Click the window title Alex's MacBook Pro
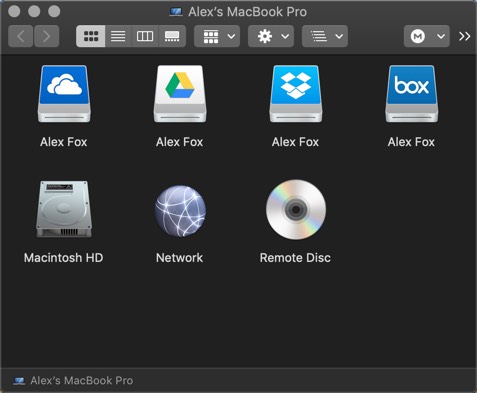 point(248,12)
